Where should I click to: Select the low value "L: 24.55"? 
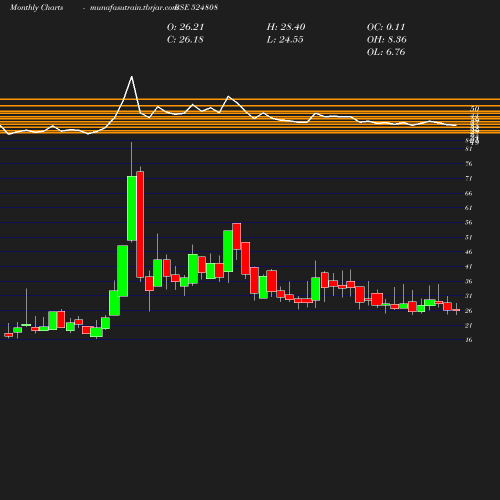[285, 40]
